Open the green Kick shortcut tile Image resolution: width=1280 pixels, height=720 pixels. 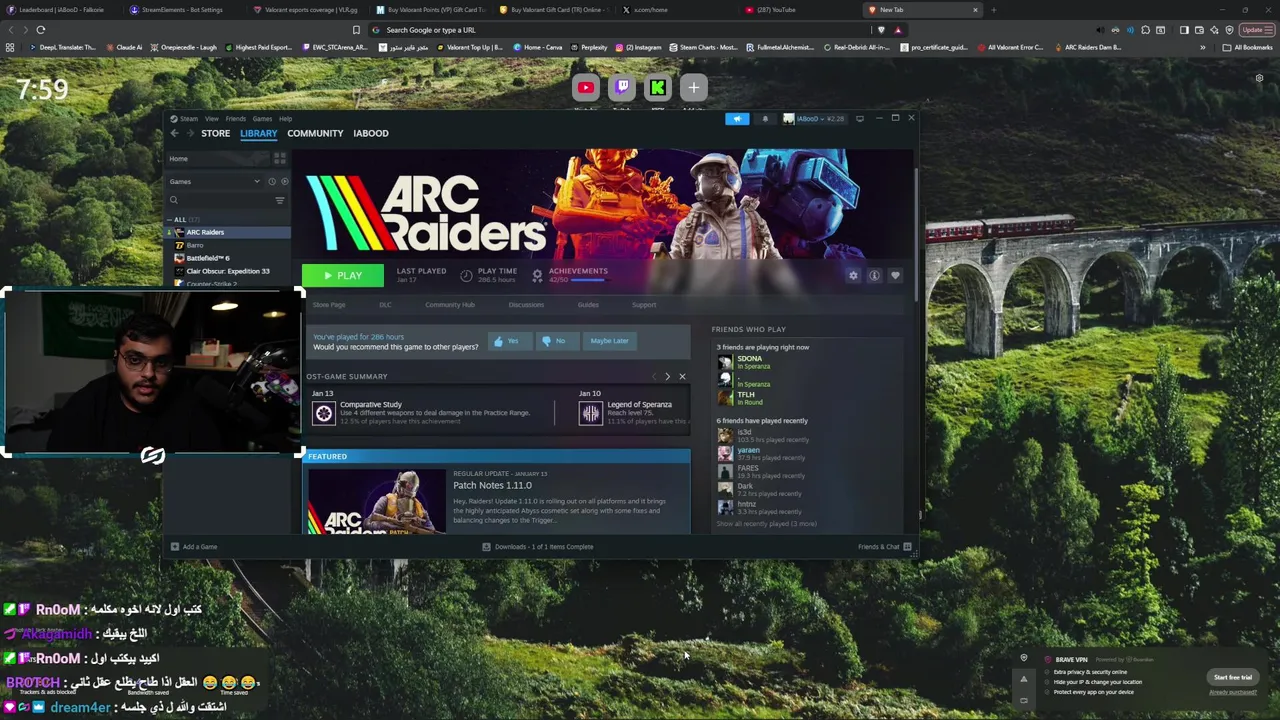coord(658,88)
